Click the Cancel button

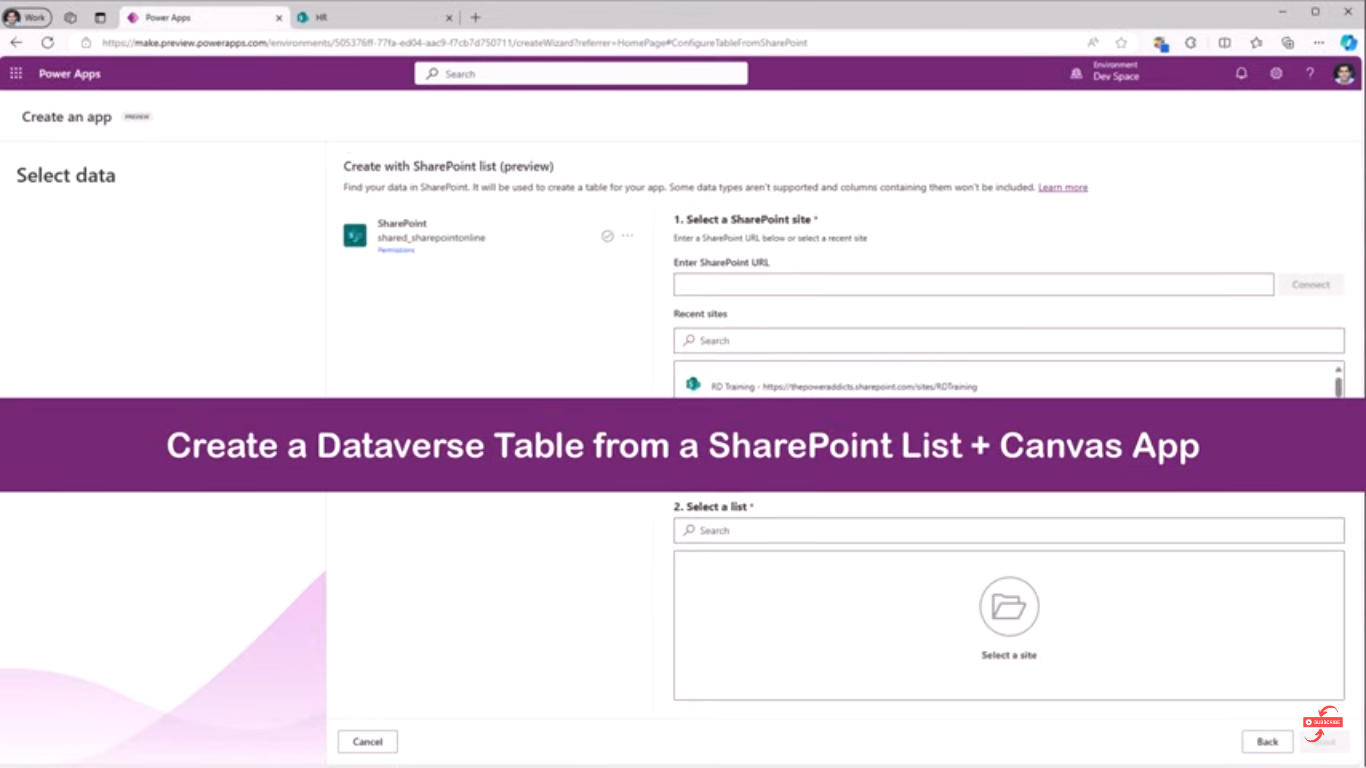pos(368,742)
